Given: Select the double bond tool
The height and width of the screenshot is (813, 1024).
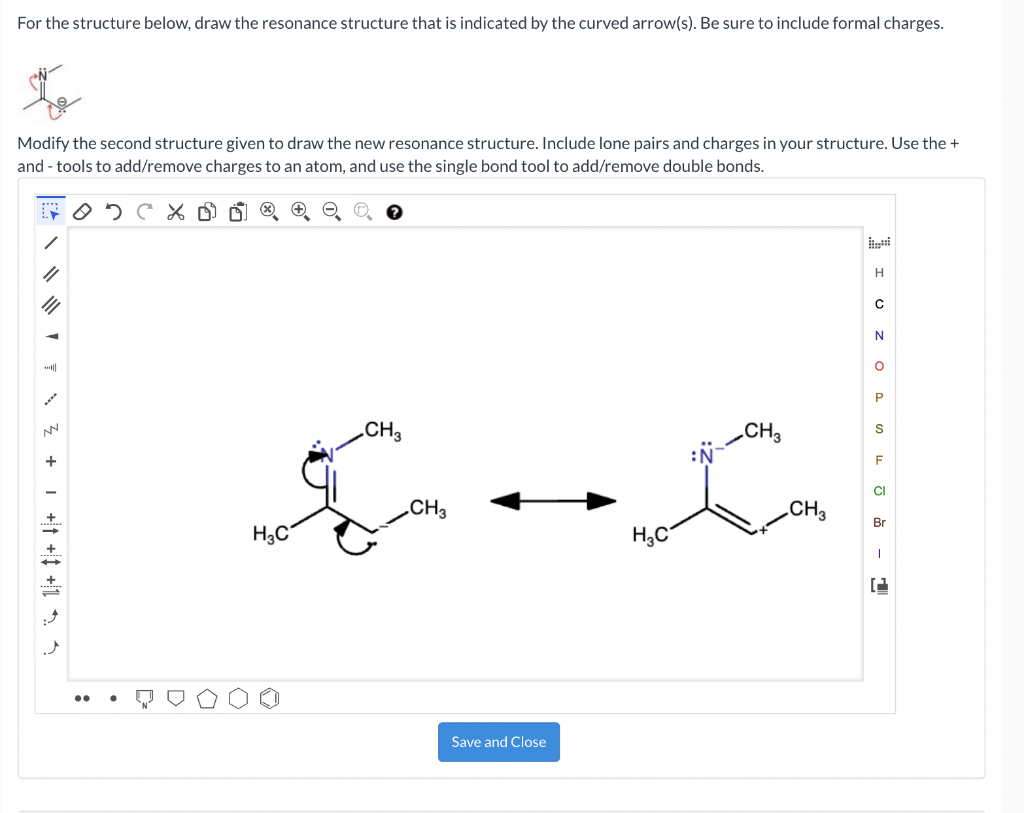Looking at the screenshot, I should coord(50,273).
